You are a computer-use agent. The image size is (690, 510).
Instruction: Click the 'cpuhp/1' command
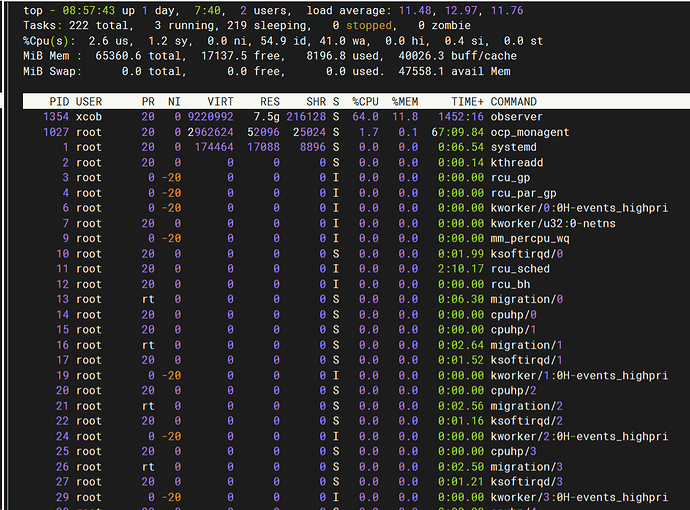point(513,329)
